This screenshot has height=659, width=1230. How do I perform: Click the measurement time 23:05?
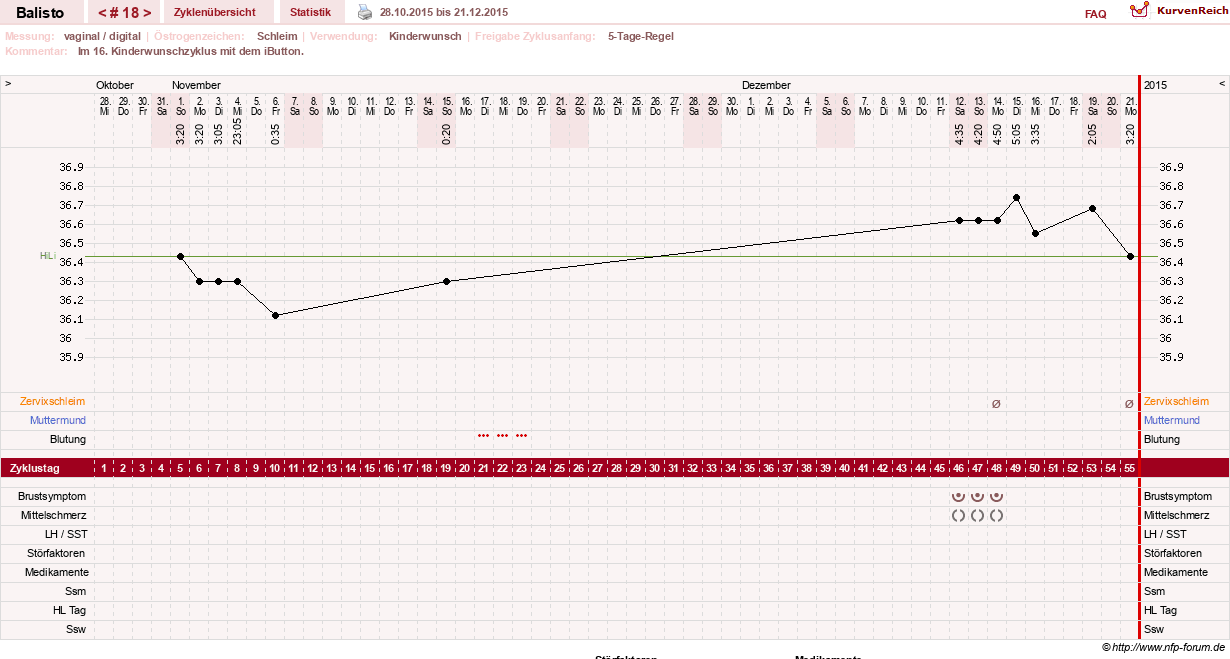tap(237, 131)
